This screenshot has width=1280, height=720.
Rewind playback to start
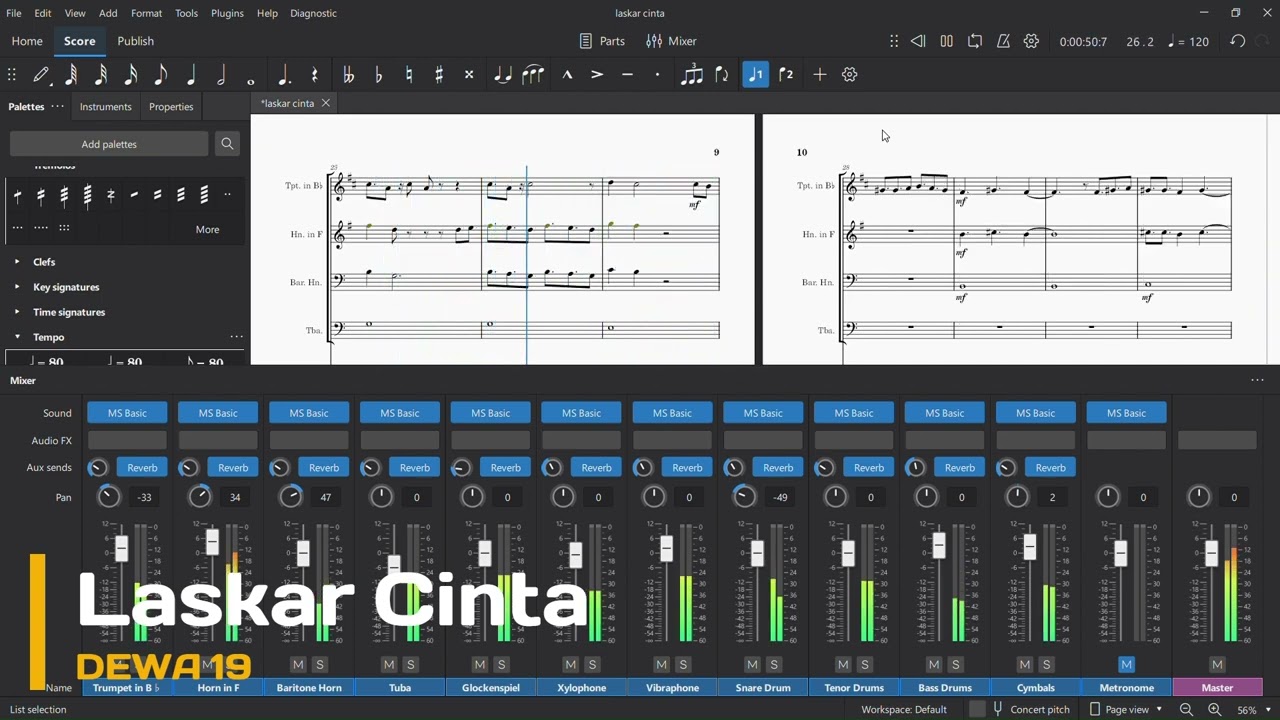point(917,41)
